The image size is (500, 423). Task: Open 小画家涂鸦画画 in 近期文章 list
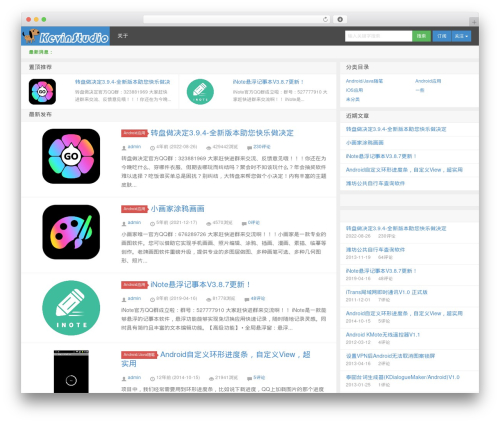pos(365,143)
